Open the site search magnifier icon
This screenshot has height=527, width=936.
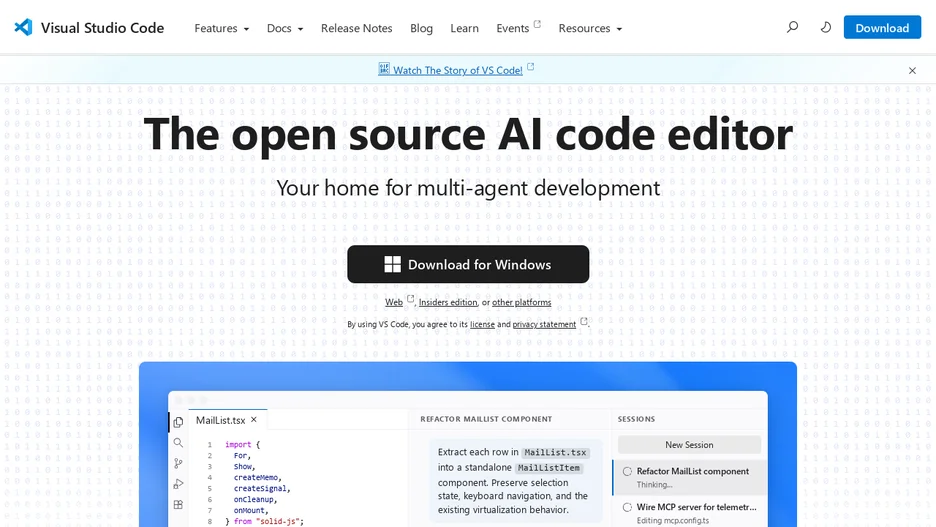coord(792,27)
